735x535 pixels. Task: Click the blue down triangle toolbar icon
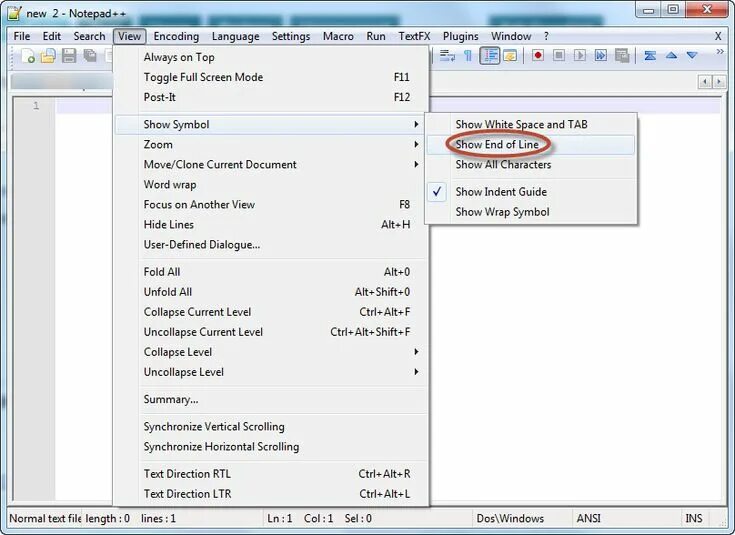click(692, 56)
